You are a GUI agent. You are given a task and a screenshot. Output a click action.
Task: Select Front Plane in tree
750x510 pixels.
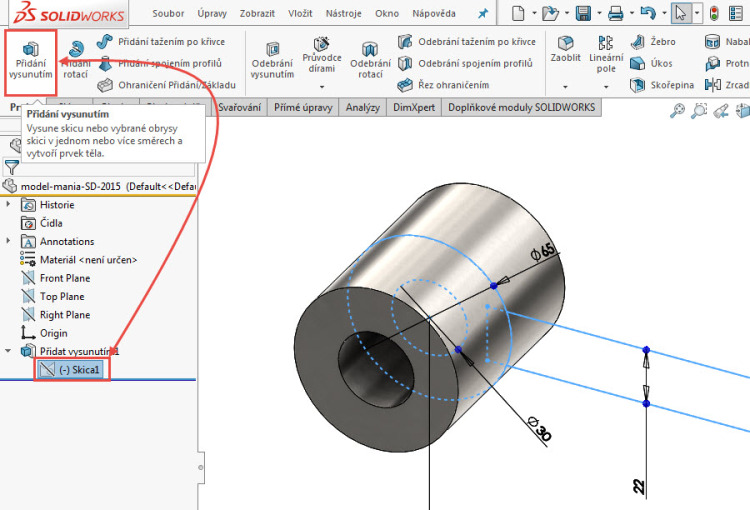[55, 278]
